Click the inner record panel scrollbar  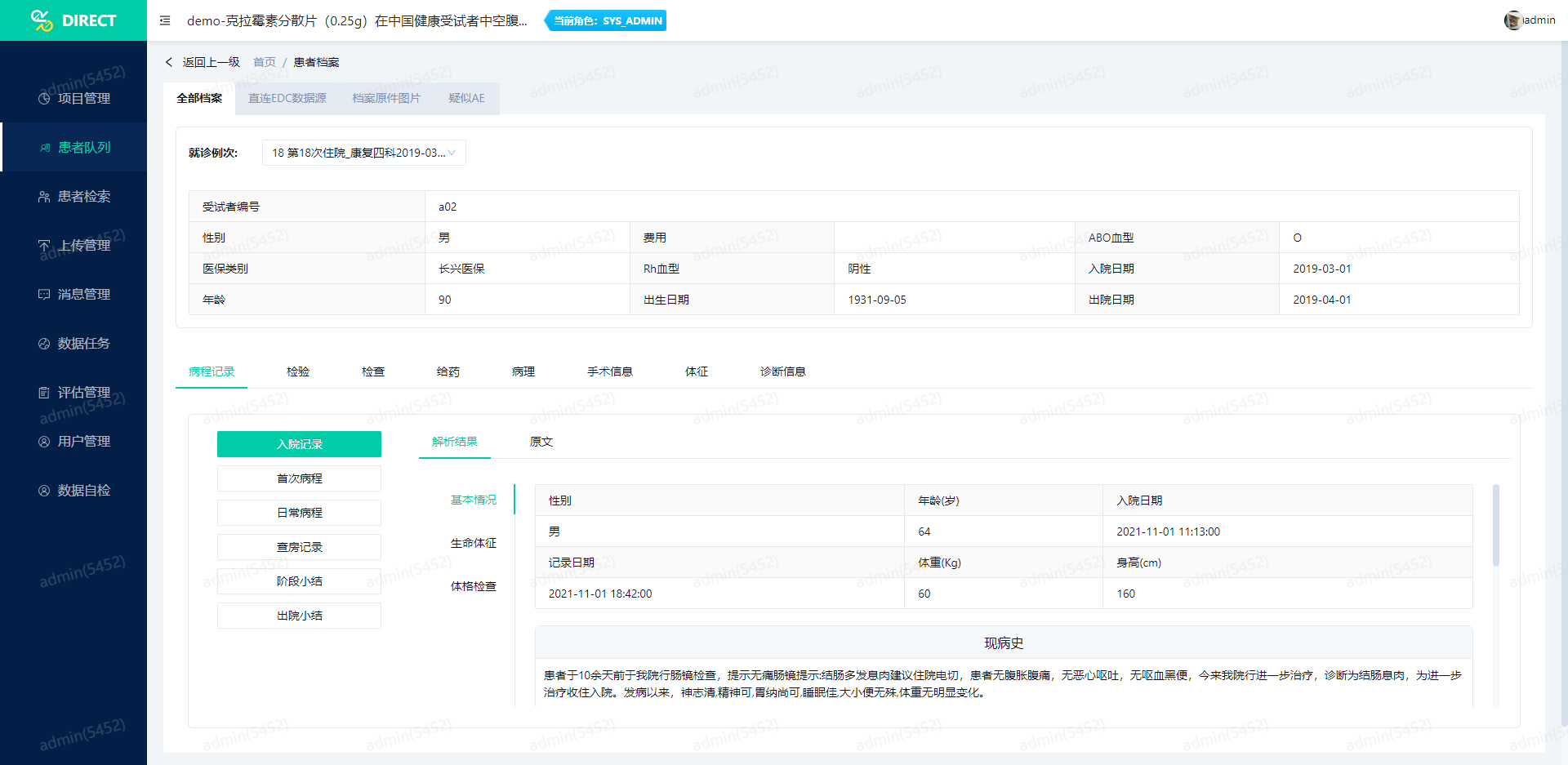coord(1496,525)
